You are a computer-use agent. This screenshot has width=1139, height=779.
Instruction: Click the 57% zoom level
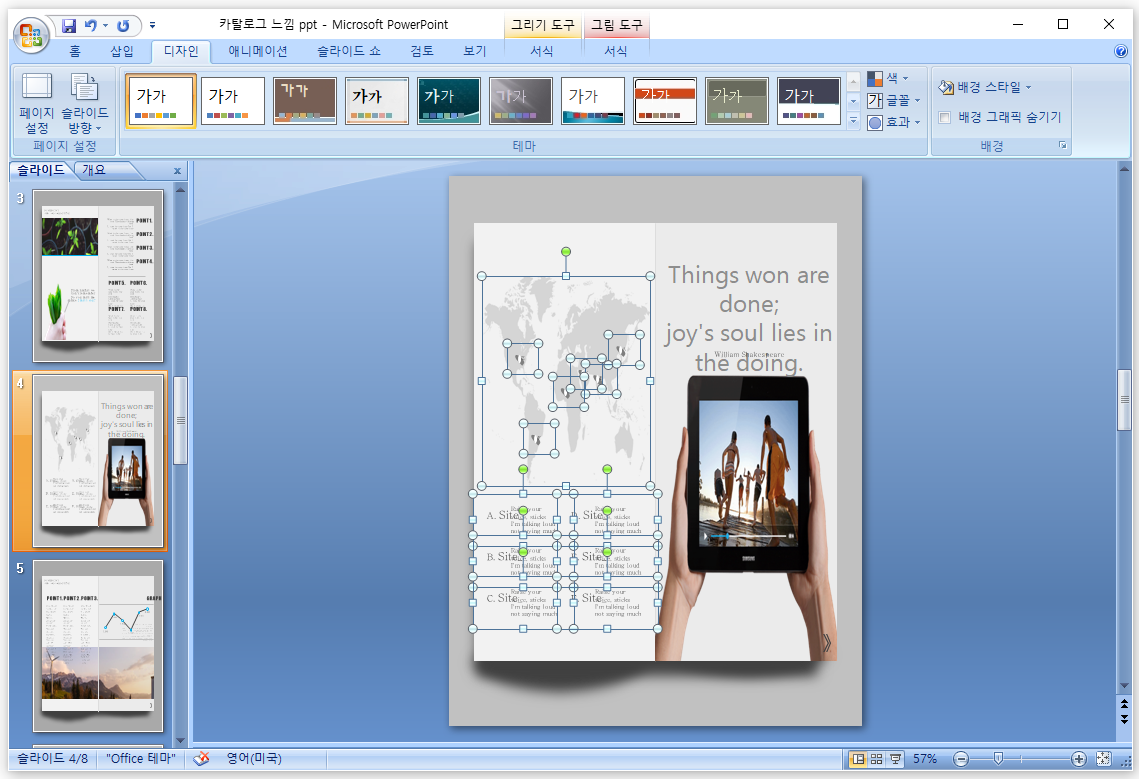(x=925, y=759)
